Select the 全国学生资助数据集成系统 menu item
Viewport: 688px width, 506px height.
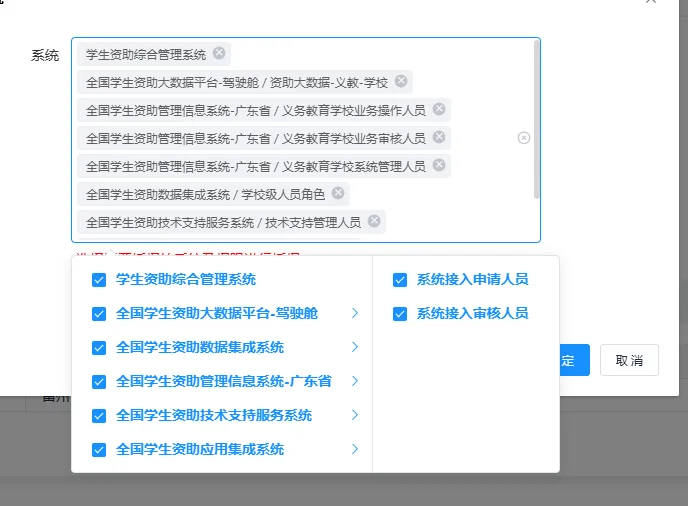200,348
